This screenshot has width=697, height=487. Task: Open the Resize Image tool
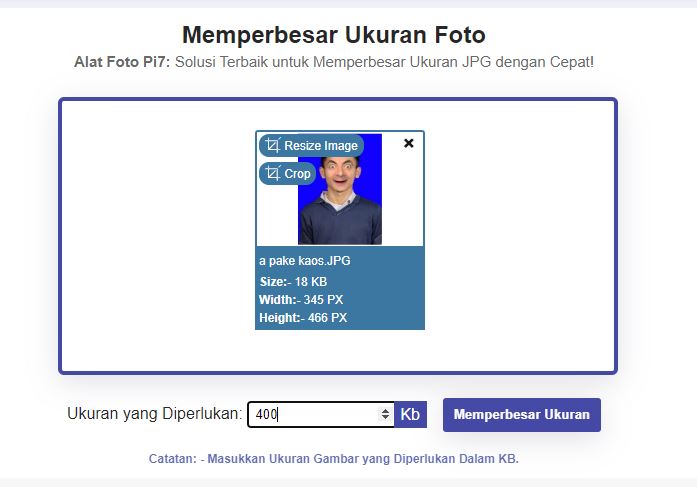point(320,146)
